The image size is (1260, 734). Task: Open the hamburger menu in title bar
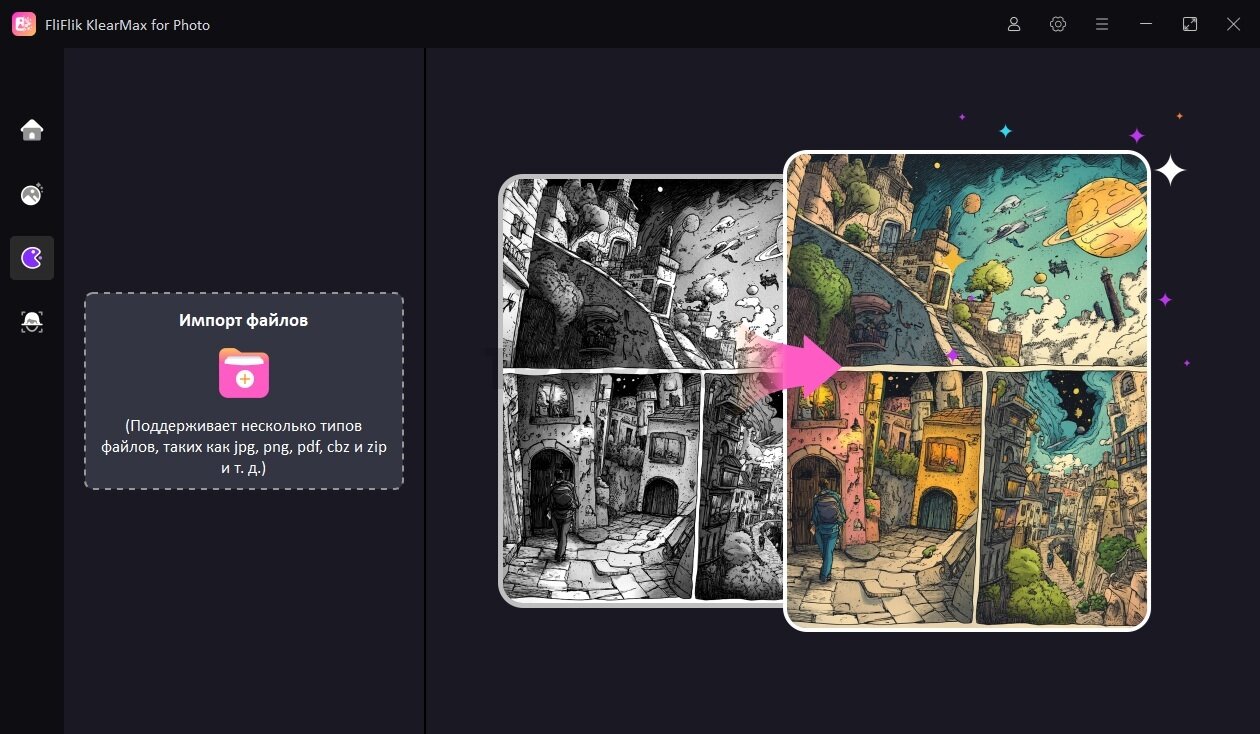[x=1102, y=24]
